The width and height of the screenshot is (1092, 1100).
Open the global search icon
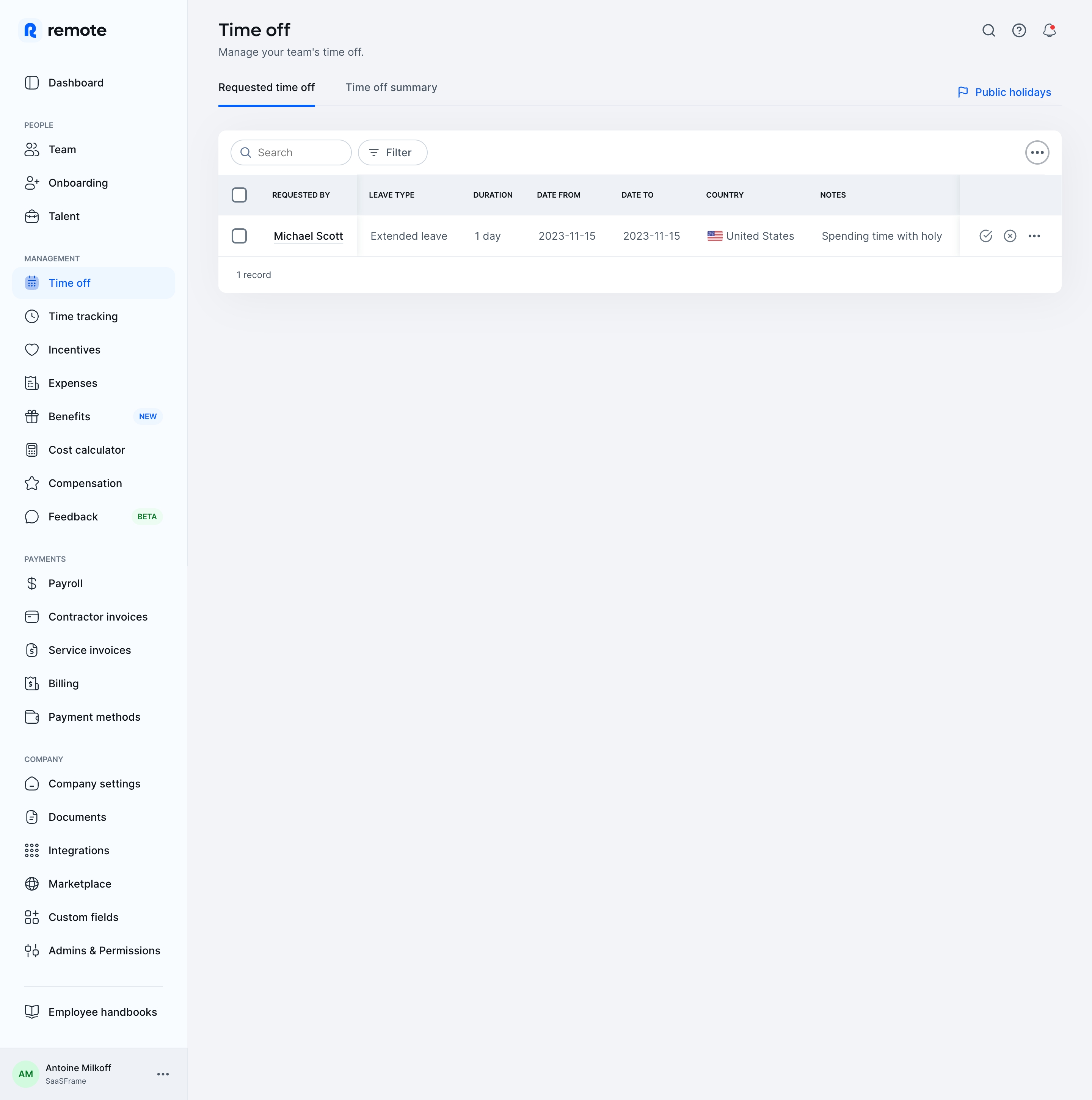[988, 31]
